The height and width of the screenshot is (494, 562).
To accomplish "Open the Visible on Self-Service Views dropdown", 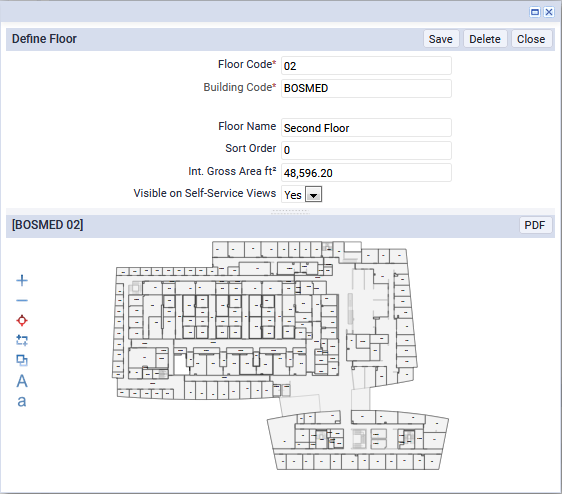I will coord(314,195).
